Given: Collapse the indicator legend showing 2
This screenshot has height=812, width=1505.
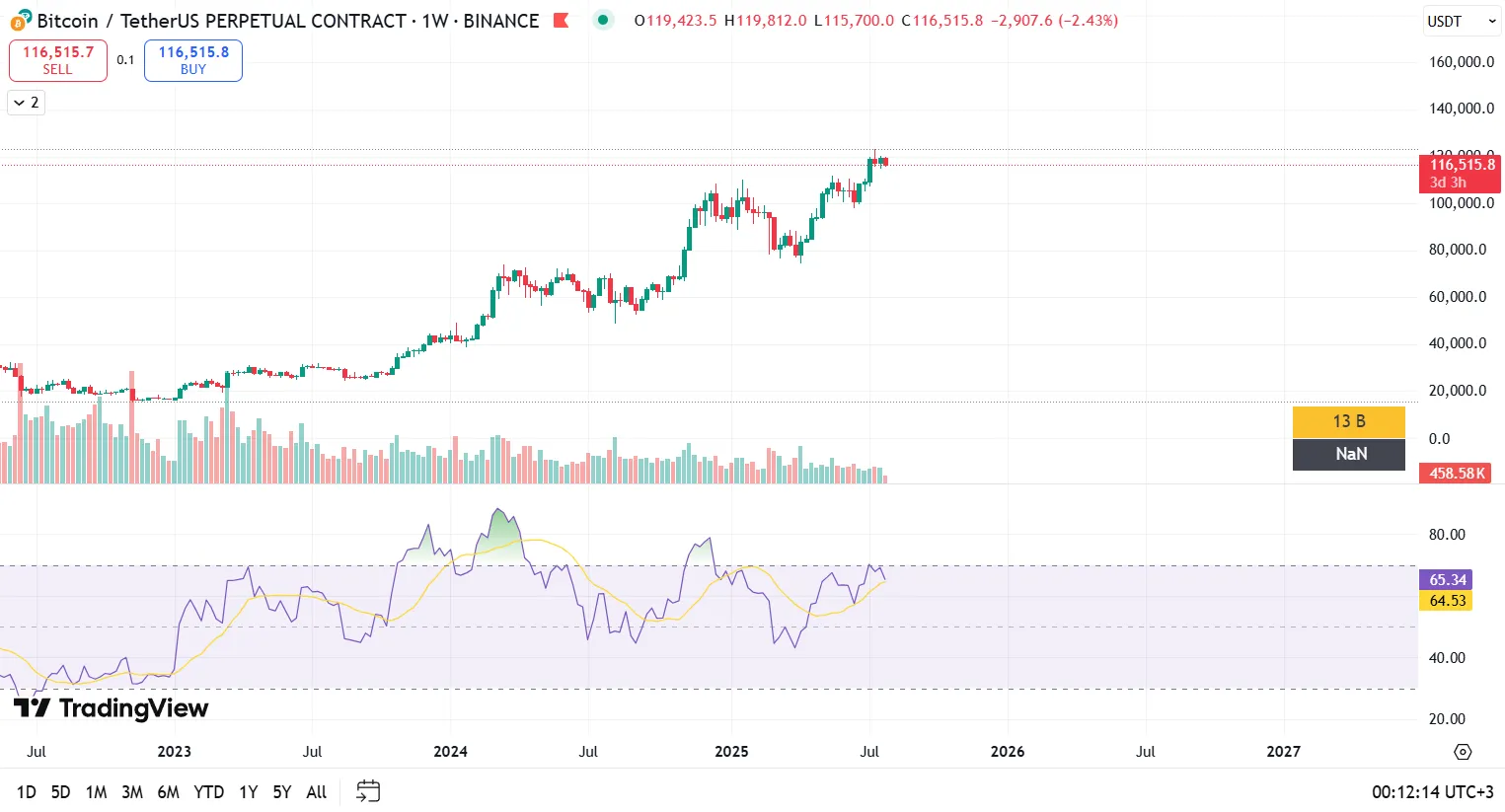Looking at the screenshot, I should click(27, 103).
